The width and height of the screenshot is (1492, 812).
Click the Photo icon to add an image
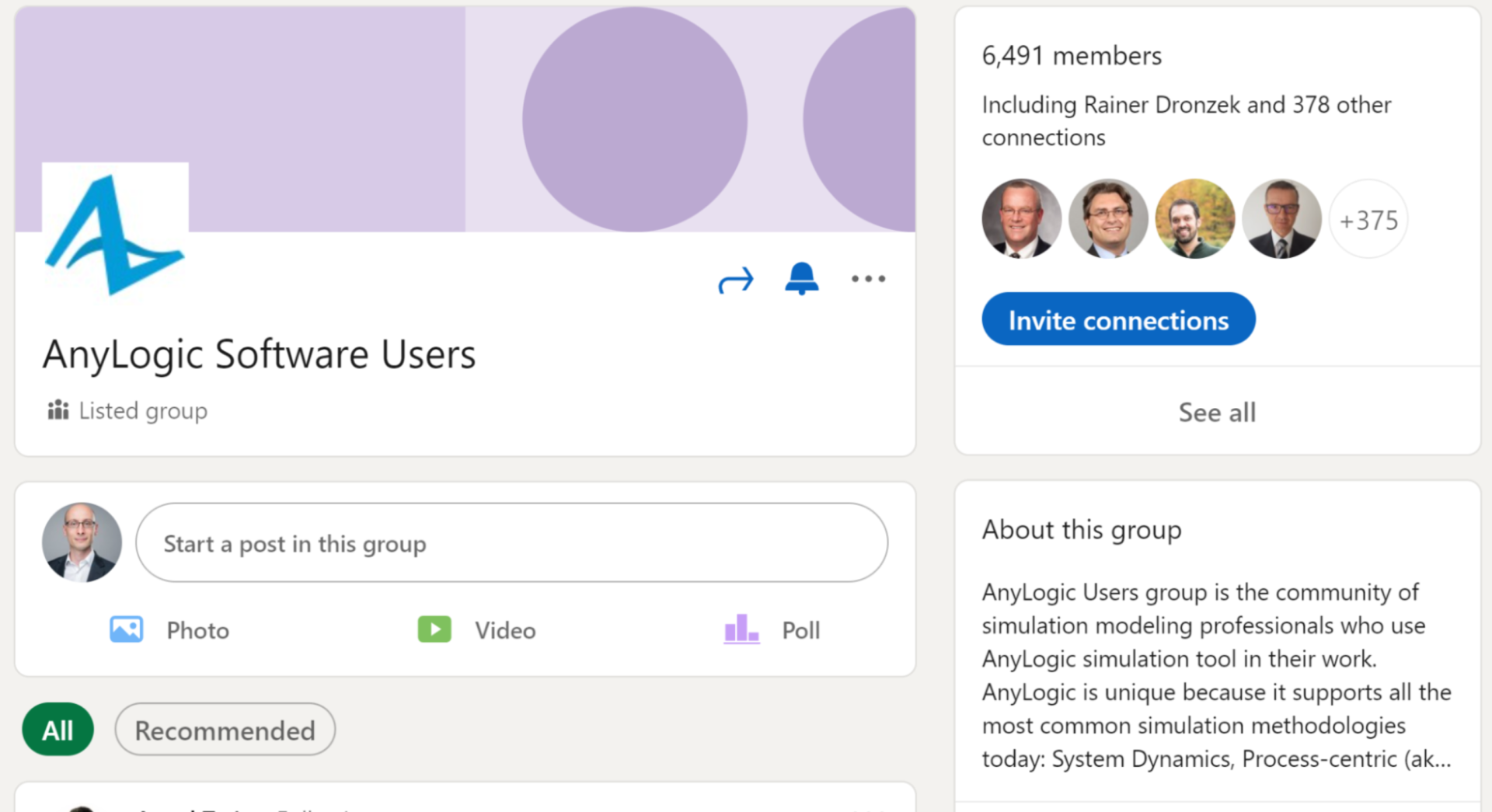click(x=126, y=629)
